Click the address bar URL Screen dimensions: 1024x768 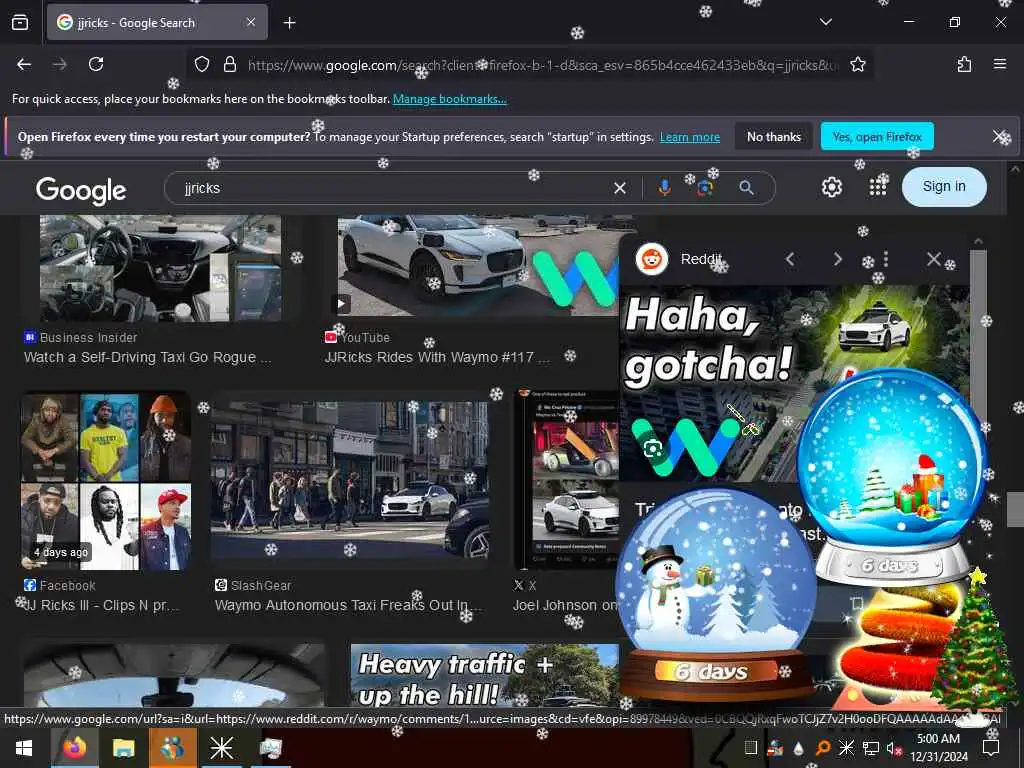[x=542, y=65]
